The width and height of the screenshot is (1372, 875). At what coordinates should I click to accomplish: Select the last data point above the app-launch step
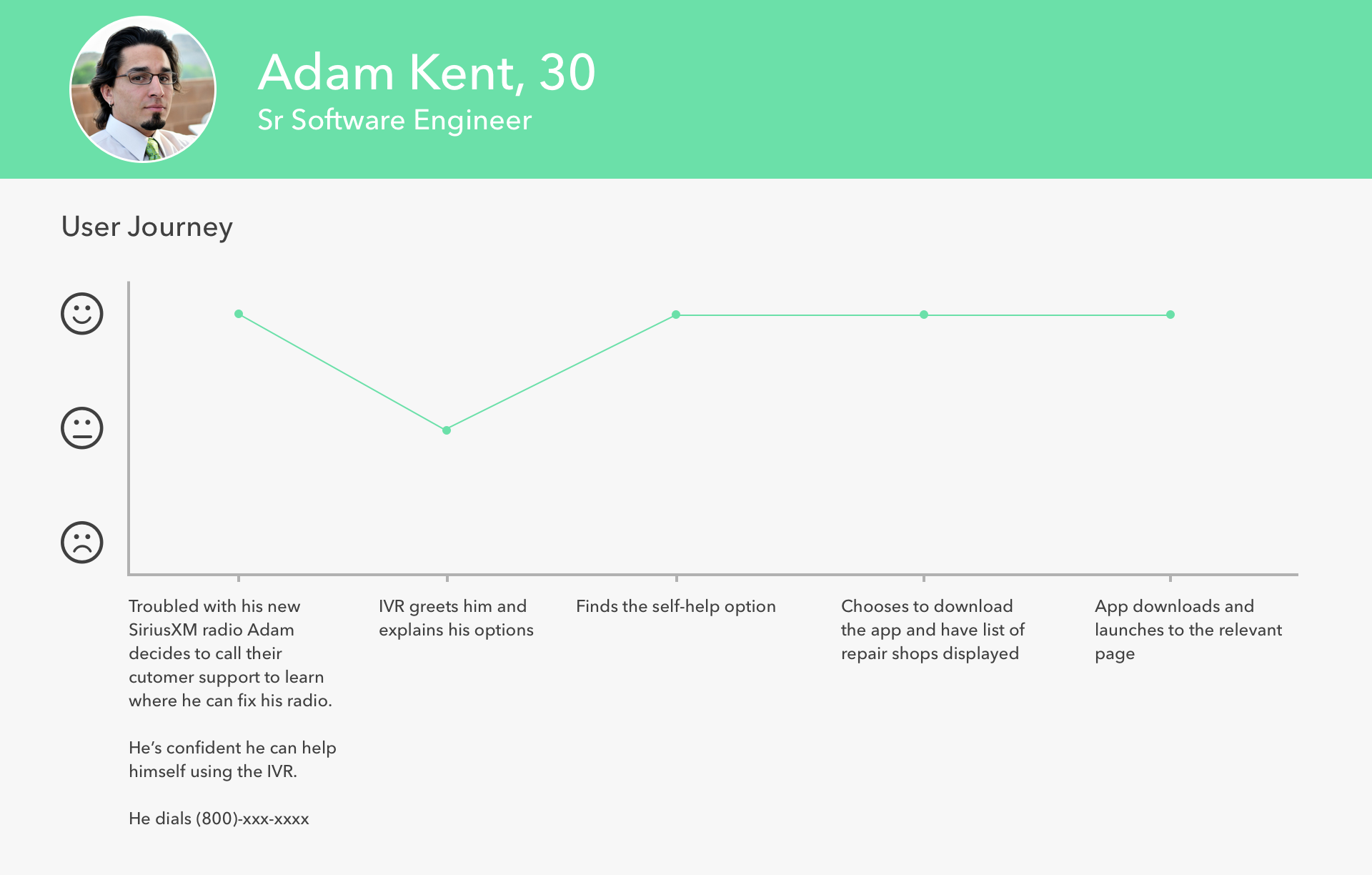(x=1170, y=315)
